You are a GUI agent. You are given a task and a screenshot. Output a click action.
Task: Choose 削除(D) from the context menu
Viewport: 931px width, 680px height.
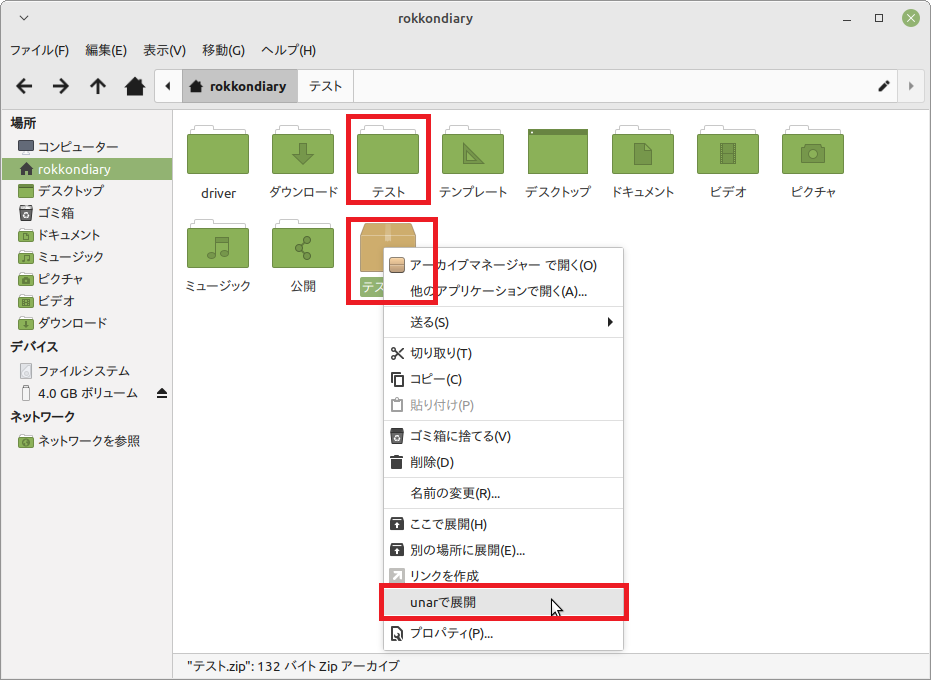[x=504, y=463]
